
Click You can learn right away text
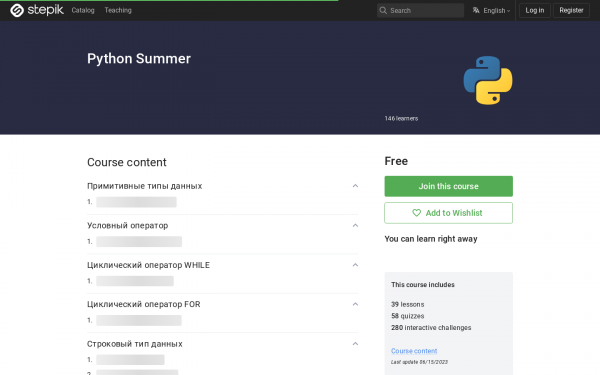tap(431, 239)
